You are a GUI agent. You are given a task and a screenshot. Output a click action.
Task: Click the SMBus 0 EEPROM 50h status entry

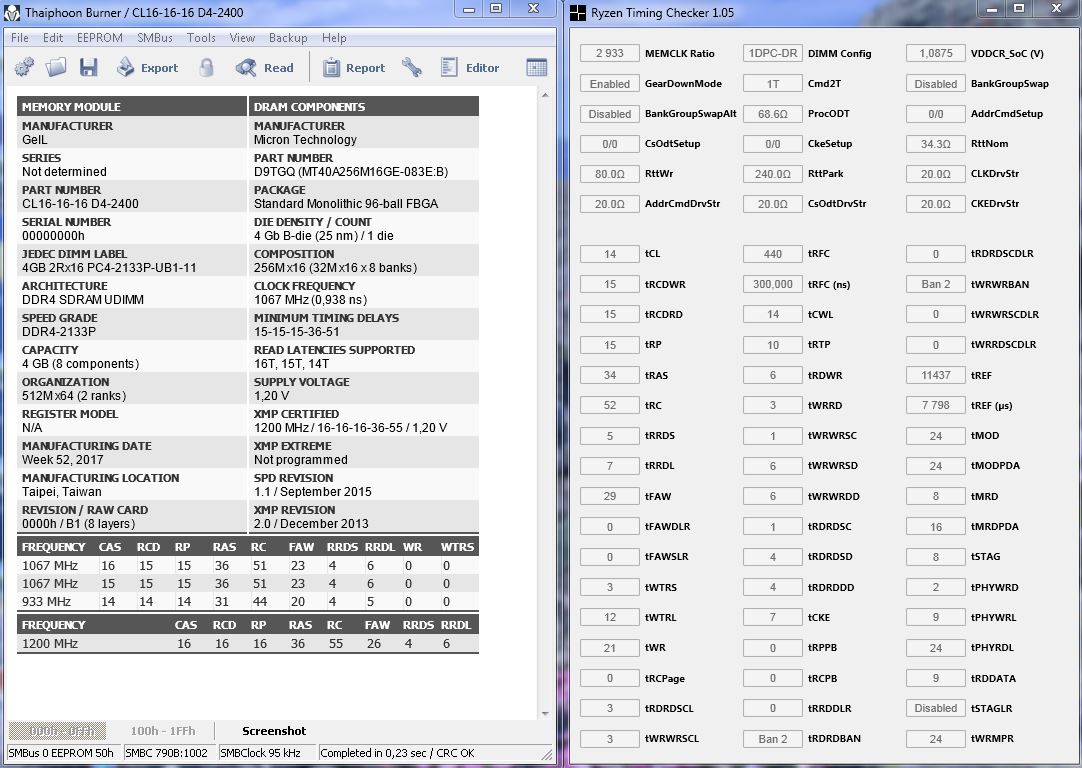pyautogui.click(x=63, y=753)
